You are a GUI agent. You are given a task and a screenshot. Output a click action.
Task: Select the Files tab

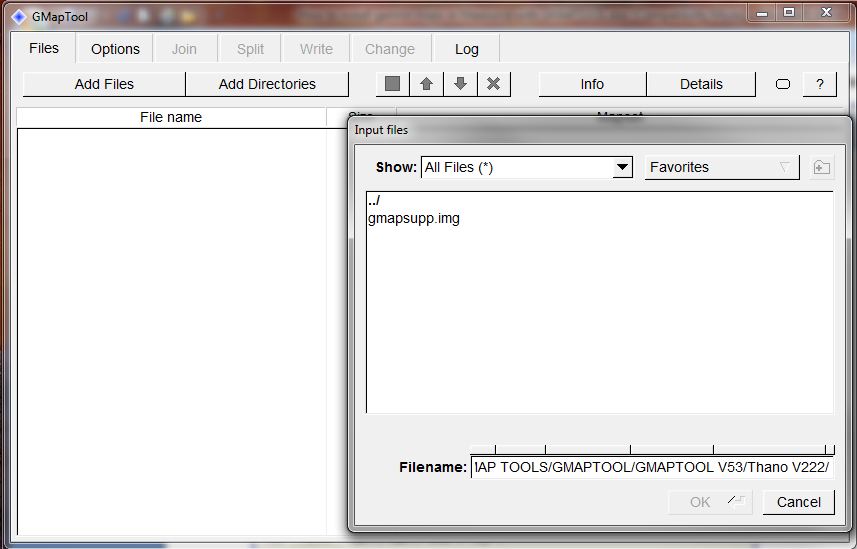click(44, 48)
